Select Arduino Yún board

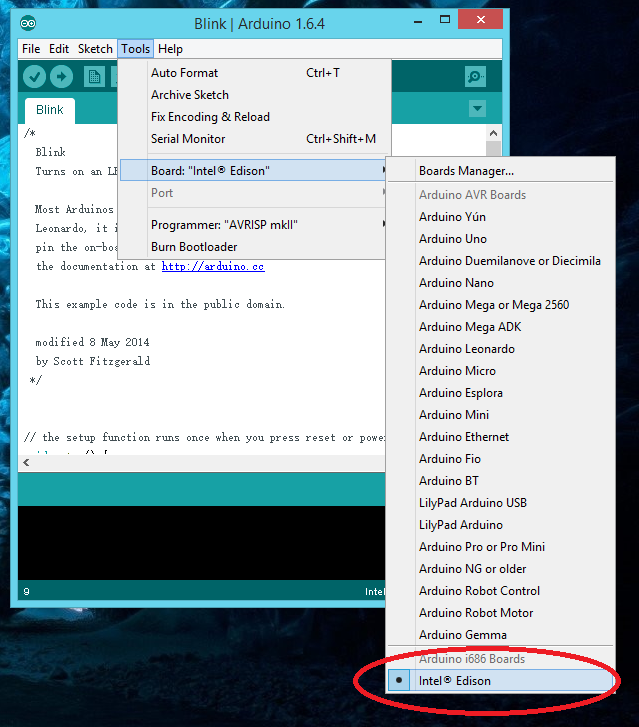click(501, 217)
